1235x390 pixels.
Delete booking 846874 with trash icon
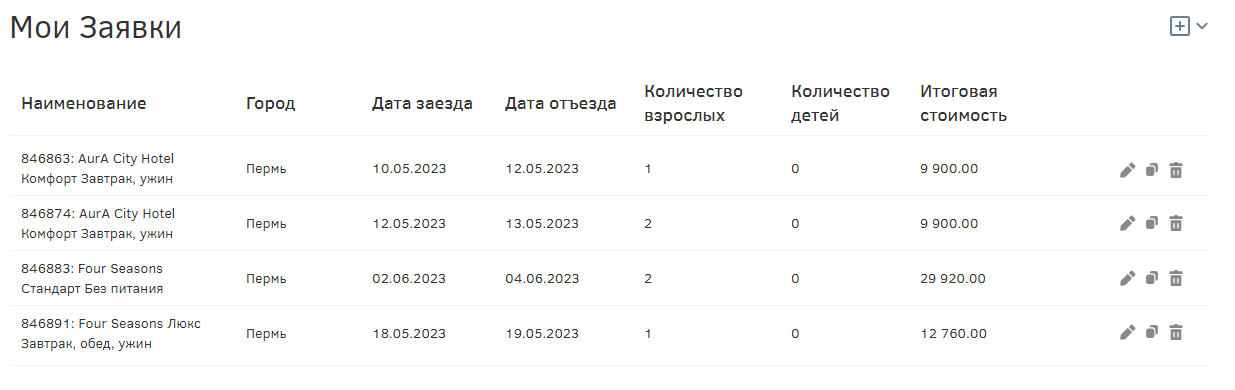[x=1176, y=224]
